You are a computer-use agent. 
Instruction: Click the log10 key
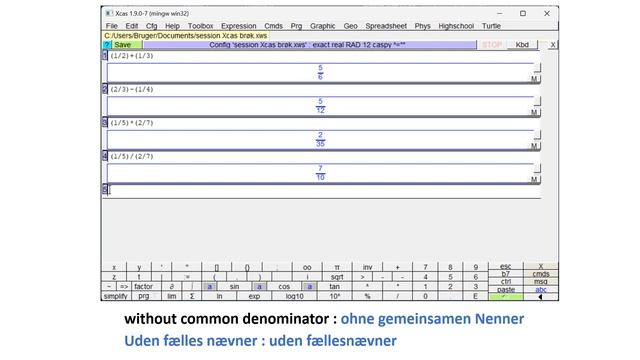pos(295,296)
